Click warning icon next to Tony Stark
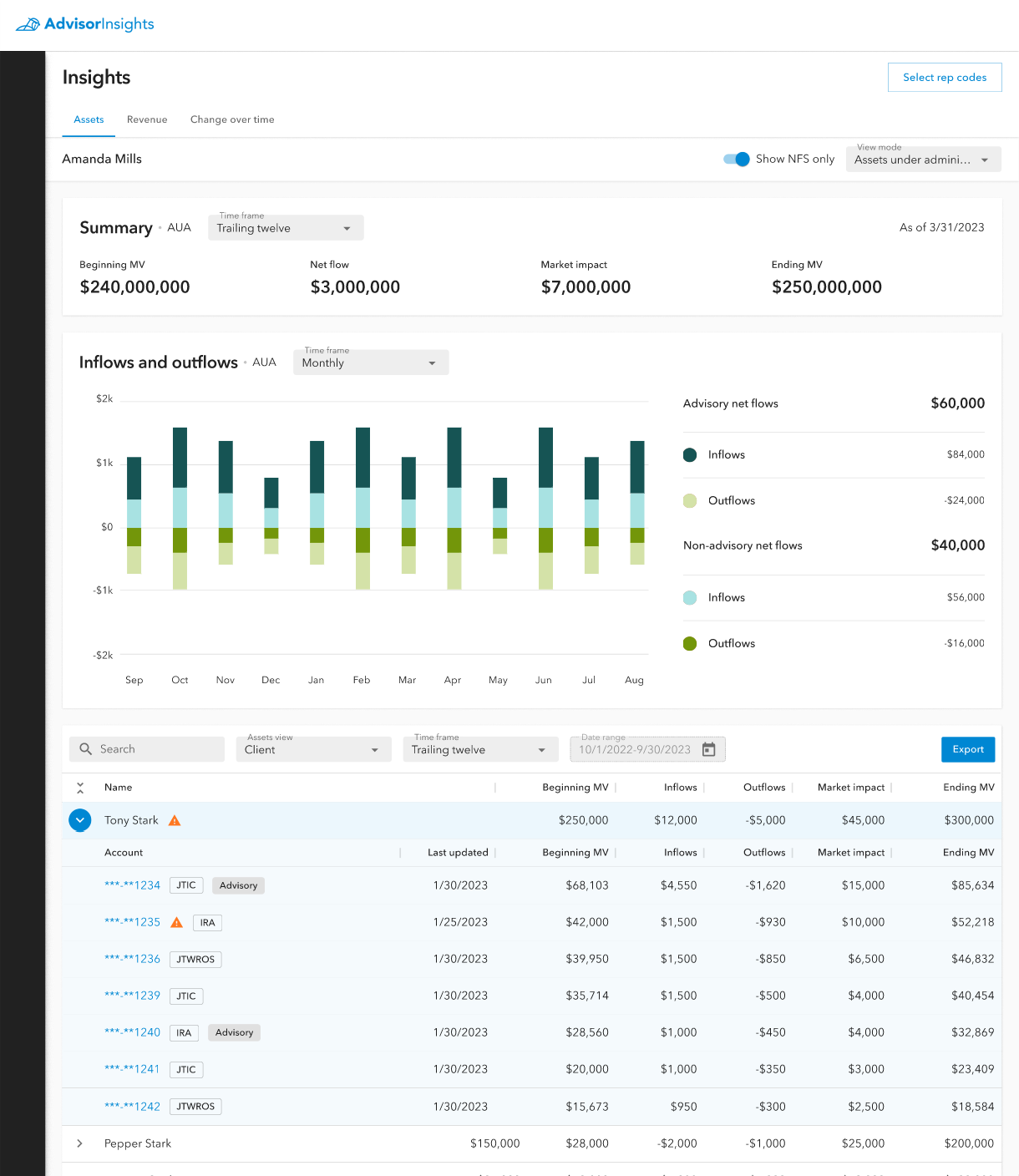Viewport: 1019px width, 1176px height. [175, 820]
